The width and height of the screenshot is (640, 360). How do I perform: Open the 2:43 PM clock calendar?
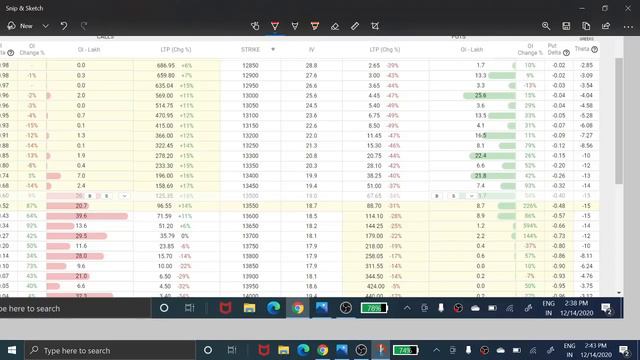596,350
